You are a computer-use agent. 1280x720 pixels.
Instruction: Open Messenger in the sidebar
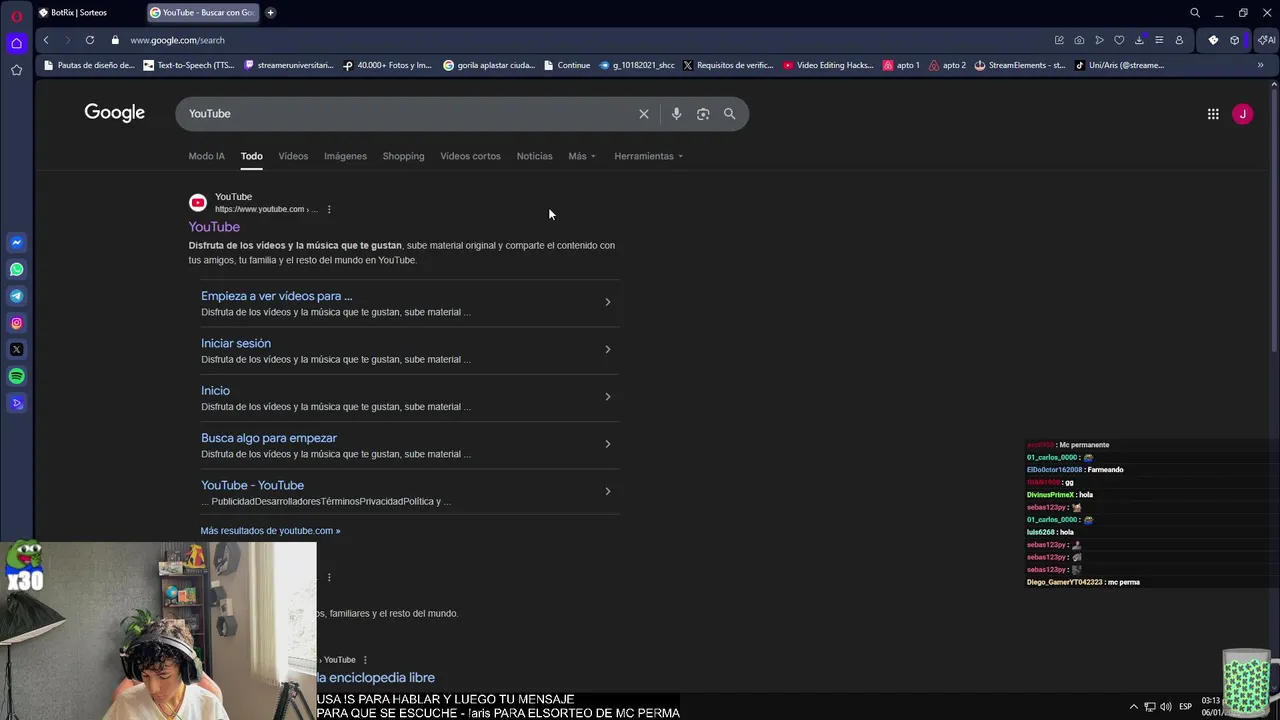16,242
